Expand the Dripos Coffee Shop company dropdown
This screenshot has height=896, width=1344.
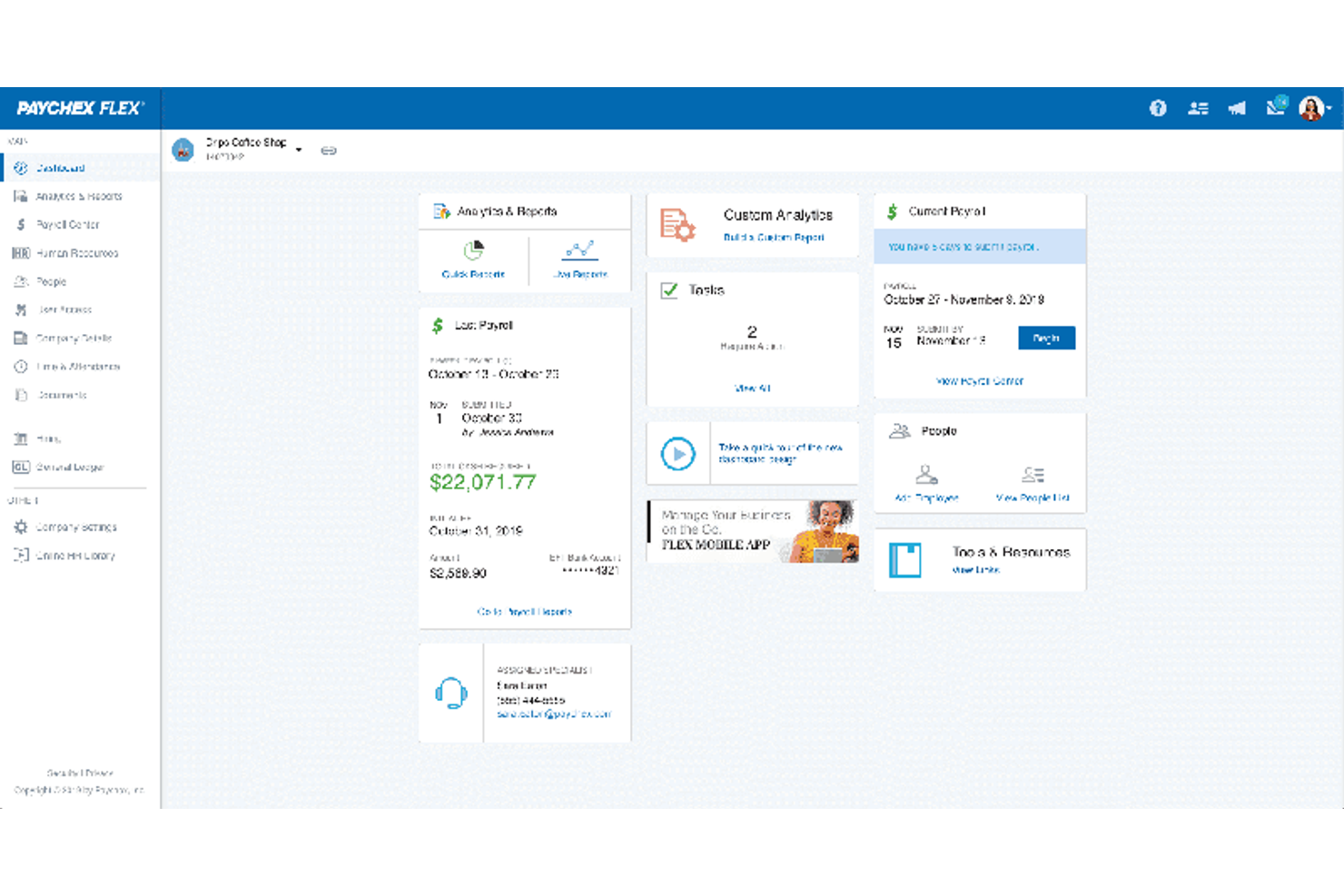300,148
